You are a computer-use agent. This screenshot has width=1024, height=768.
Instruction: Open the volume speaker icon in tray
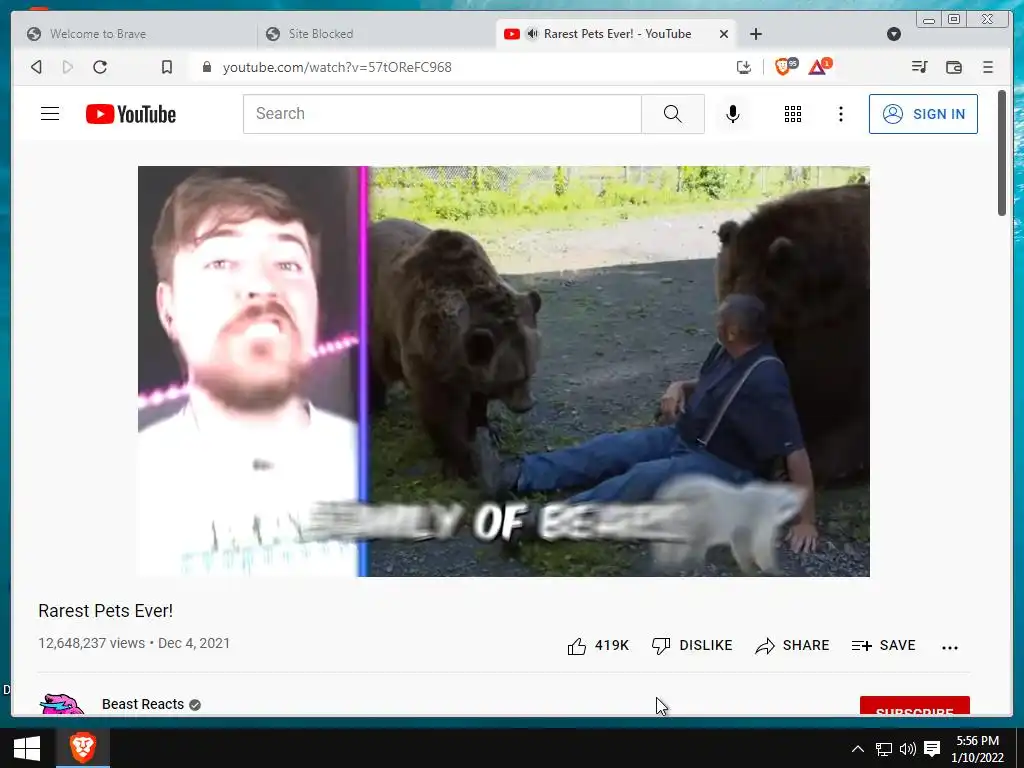coord(908,748)
